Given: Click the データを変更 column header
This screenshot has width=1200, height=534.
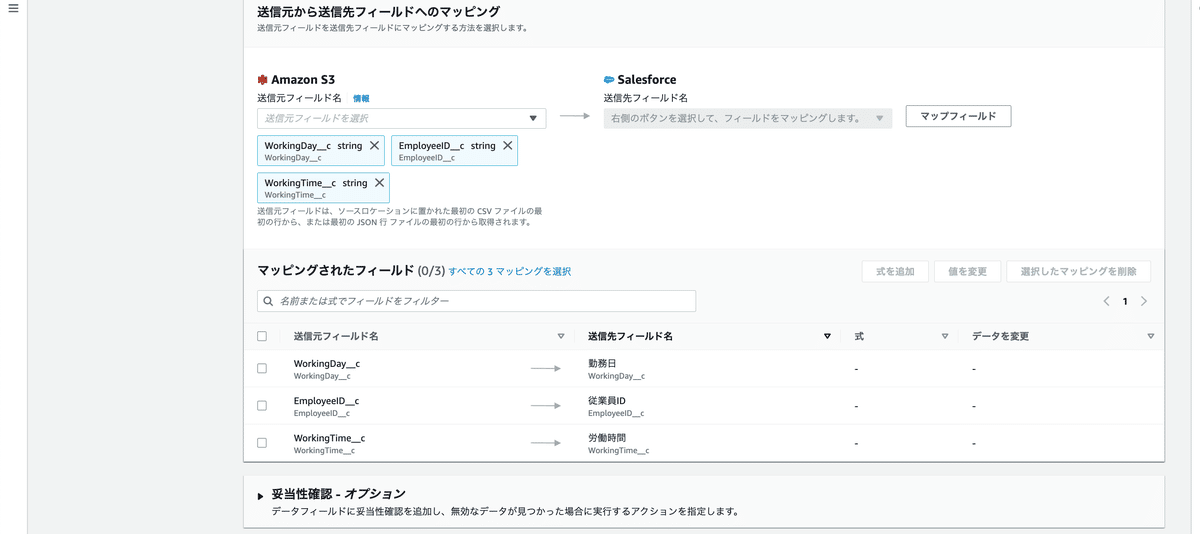Looking at the screenshot, I should tap(1000, 336).
